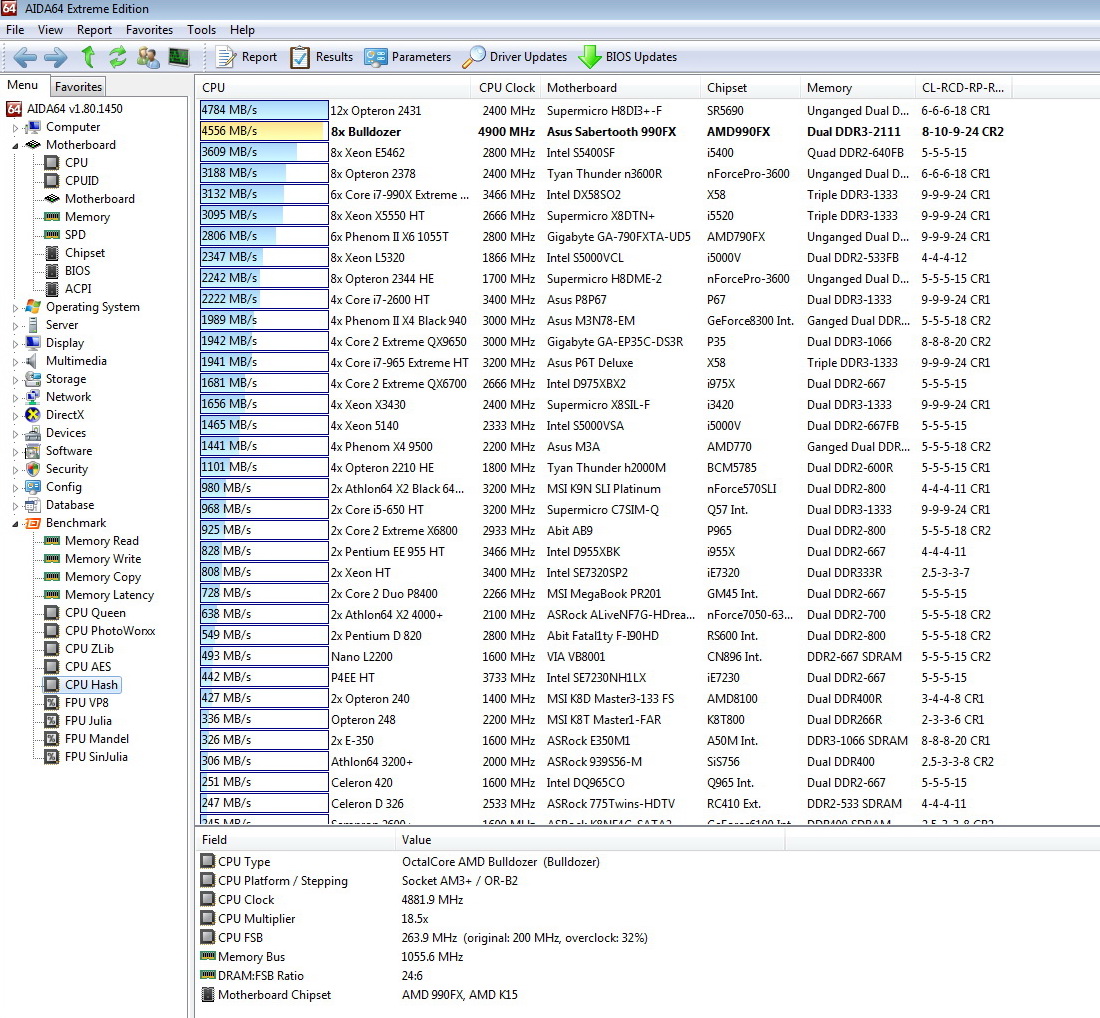Viewport: 1100px width, 1018px height.
Task: Select the Chipset tree item
Action: (x=85, y=253)
